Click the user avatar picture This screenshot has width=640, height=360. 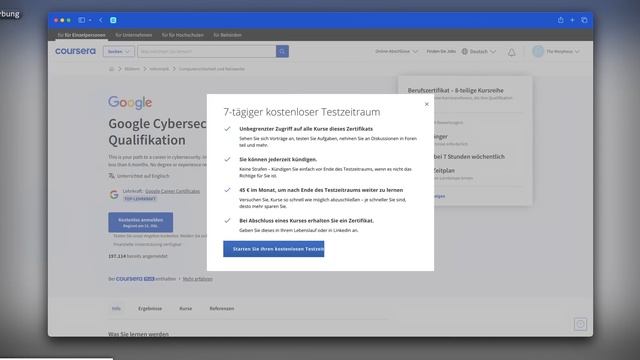click(x=538, y=51)
